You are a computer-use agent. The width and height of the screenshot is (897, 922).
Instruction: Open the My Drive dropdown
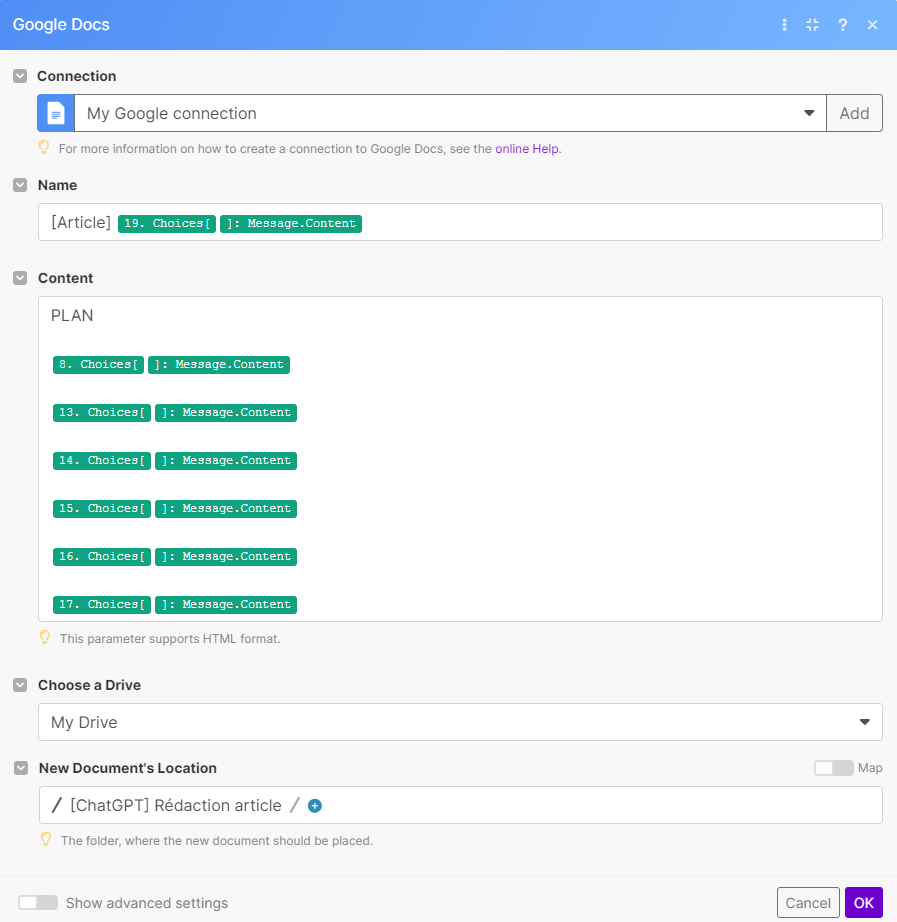pyautogui.click(x=460, y=722)
